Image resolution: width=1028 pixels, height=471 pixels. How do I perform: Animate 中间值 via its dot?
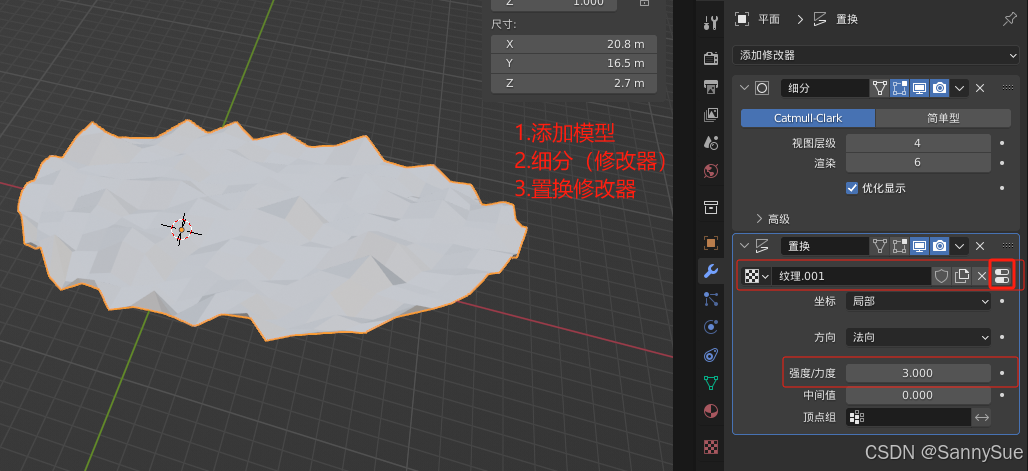tap(1002, 395)
